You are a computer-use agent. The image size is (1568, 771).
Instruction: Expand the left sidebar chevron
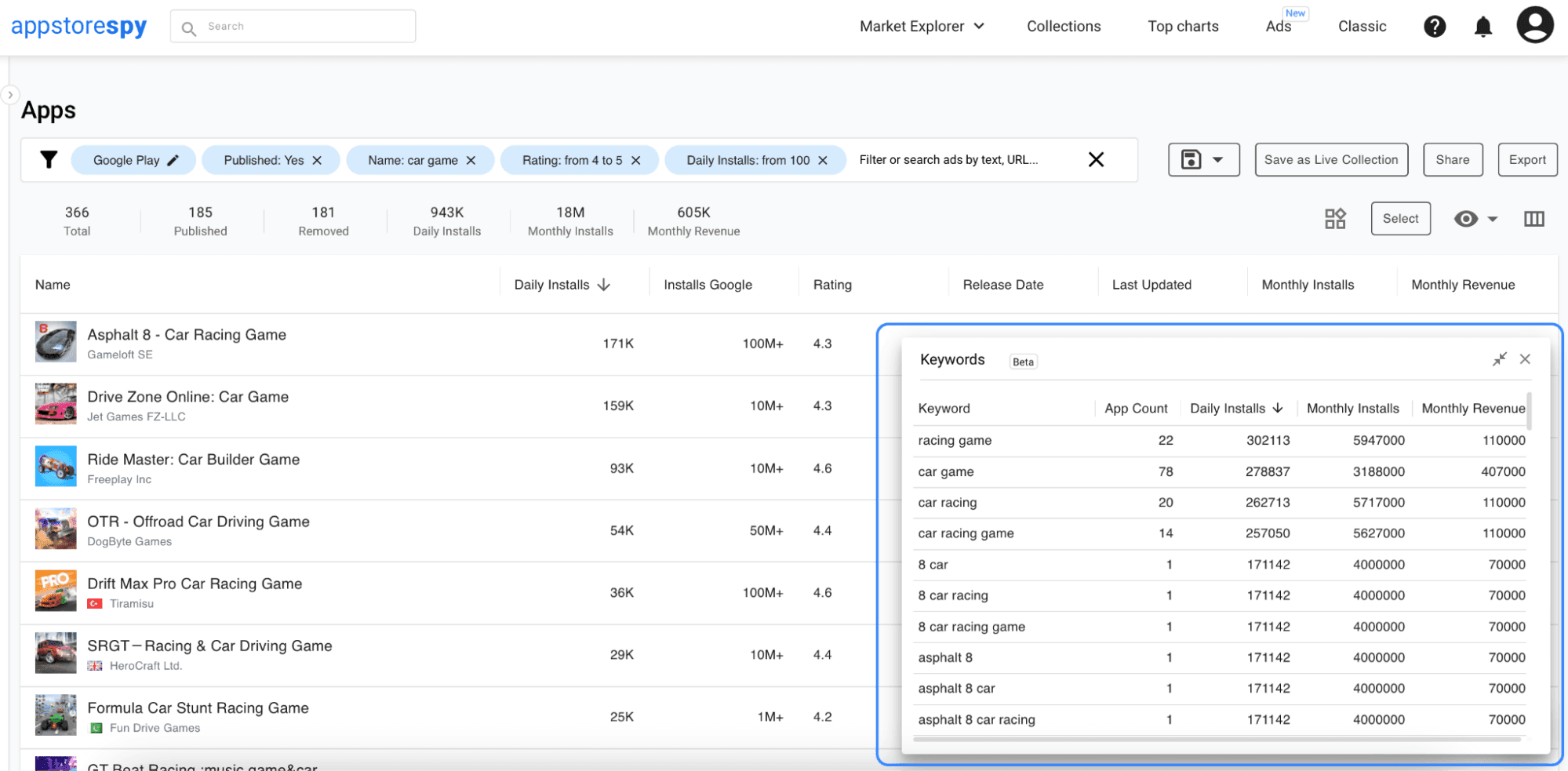click(x=9, y=95)
